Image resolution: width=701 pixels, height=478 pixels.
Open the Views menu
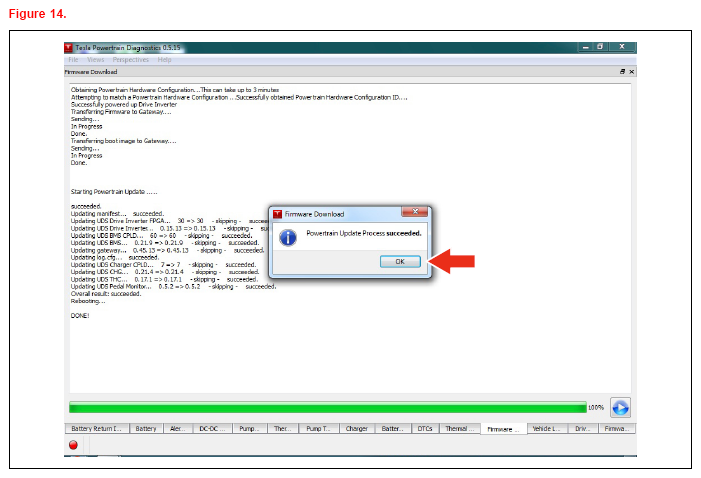pos(95,59)
